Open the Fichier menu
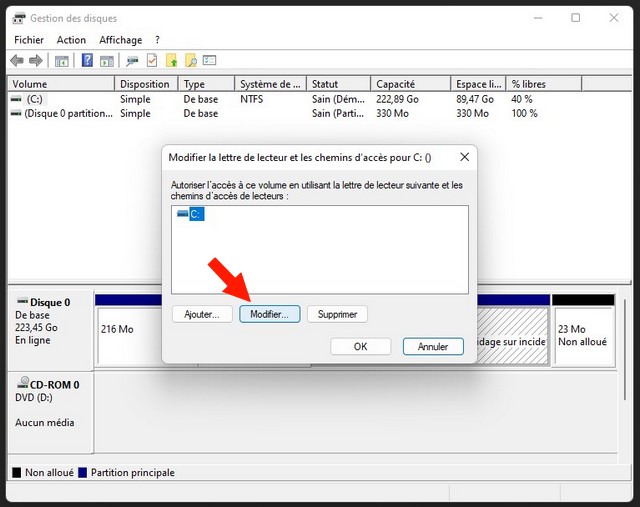 [29, 40]
